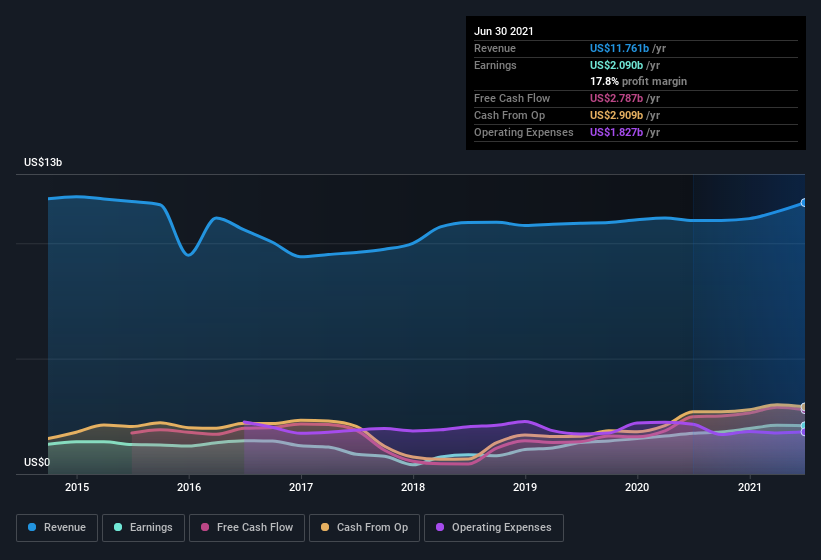821x560 pixels.
Task: Click the 2021 x-axis label
Action: click(x=750, y=487)
